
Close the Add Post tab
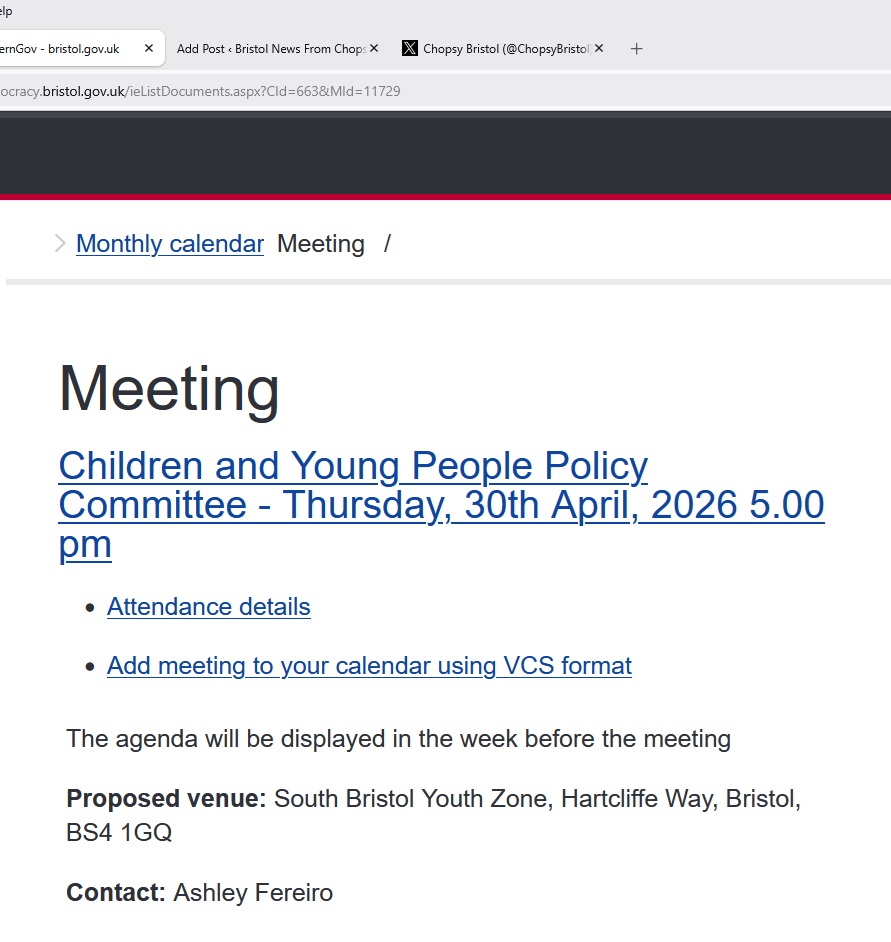(x=374, y=48)
